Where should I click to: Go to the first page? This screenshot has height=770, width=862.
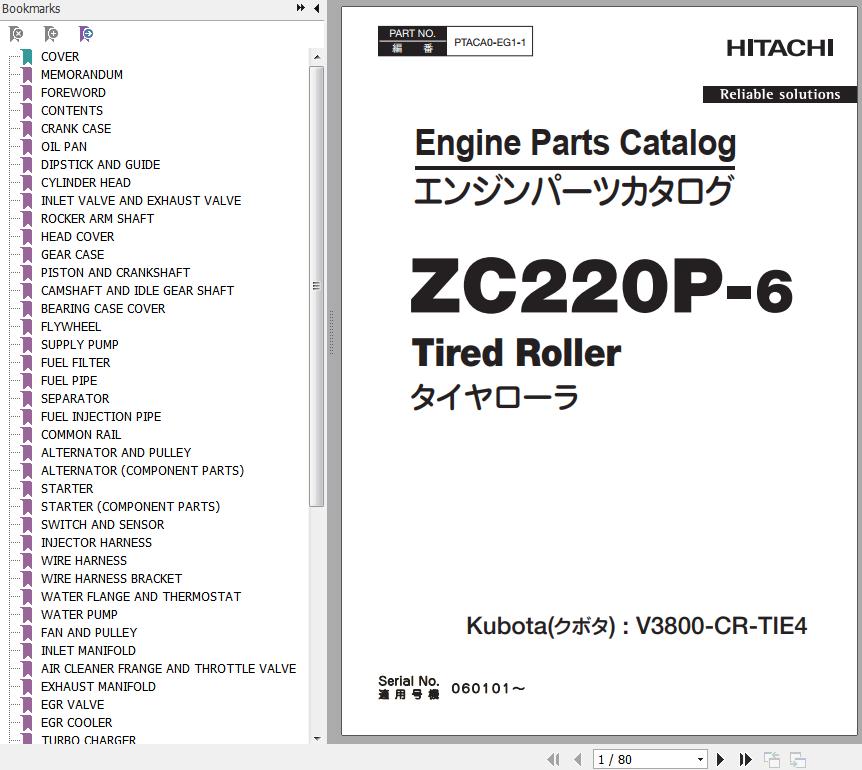click(554, 760)
